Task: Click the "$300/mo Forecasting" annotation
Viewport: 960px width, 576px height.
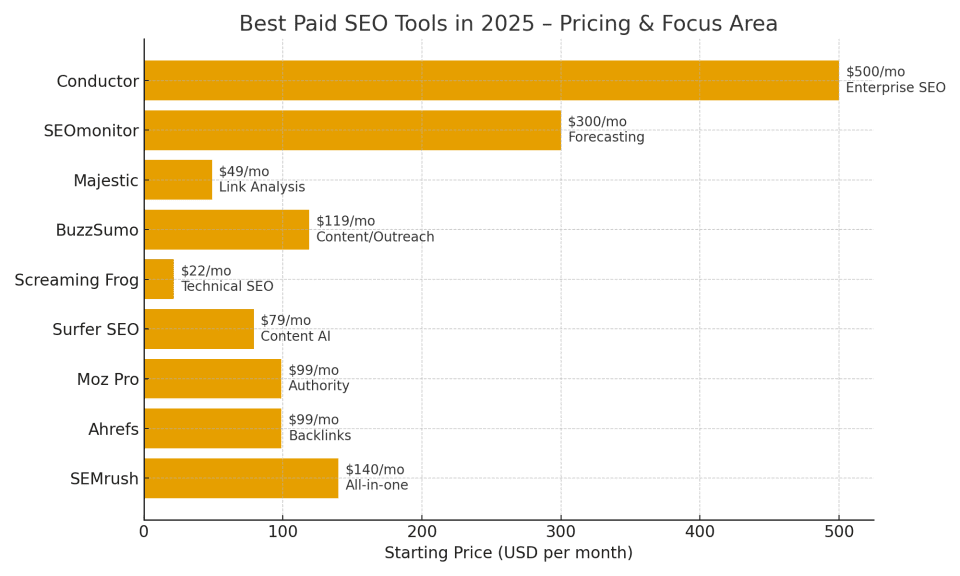Action: [x=606, y=130]
